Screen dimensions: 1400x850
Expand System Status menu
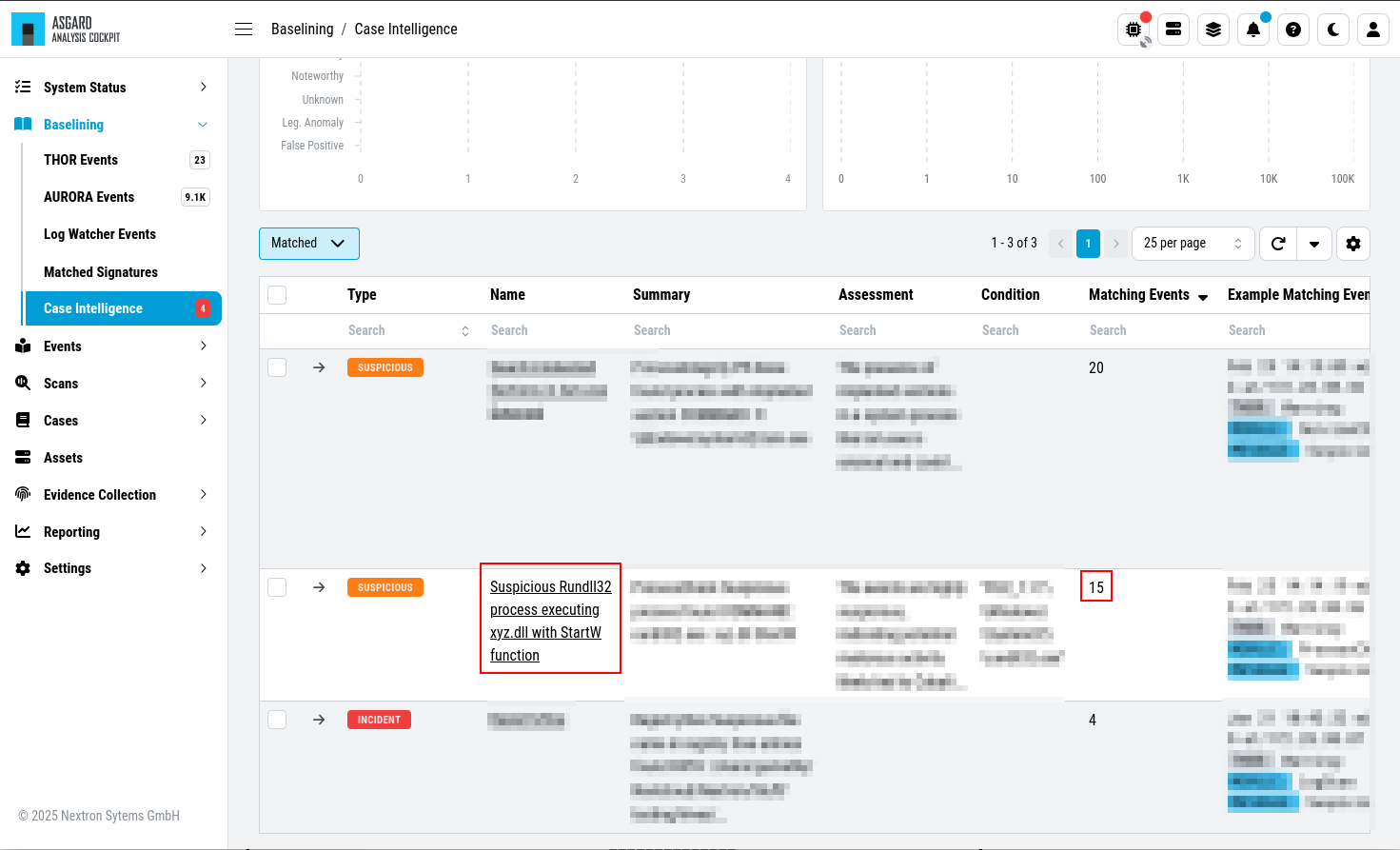(x=203, y=87)
